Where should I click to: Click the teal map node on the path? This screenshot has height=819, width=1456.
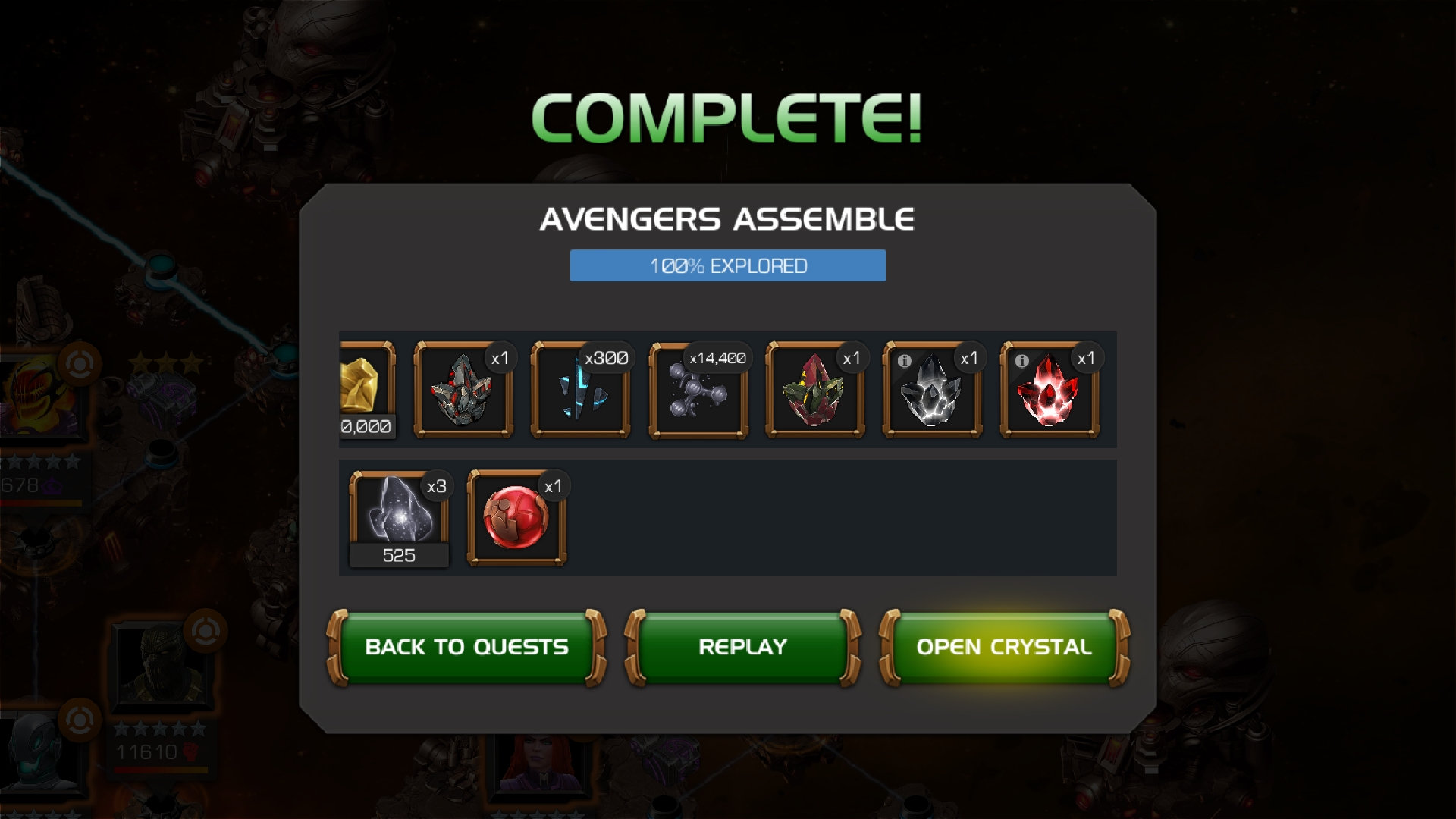click(x=162, y=265)
